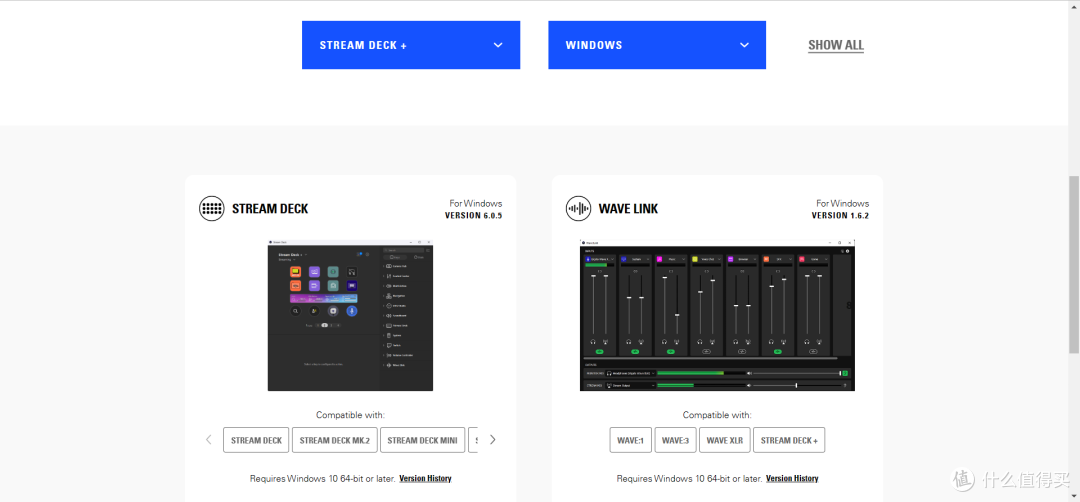Select the STREAM DECK MINI compatibility button

point(422,440)
